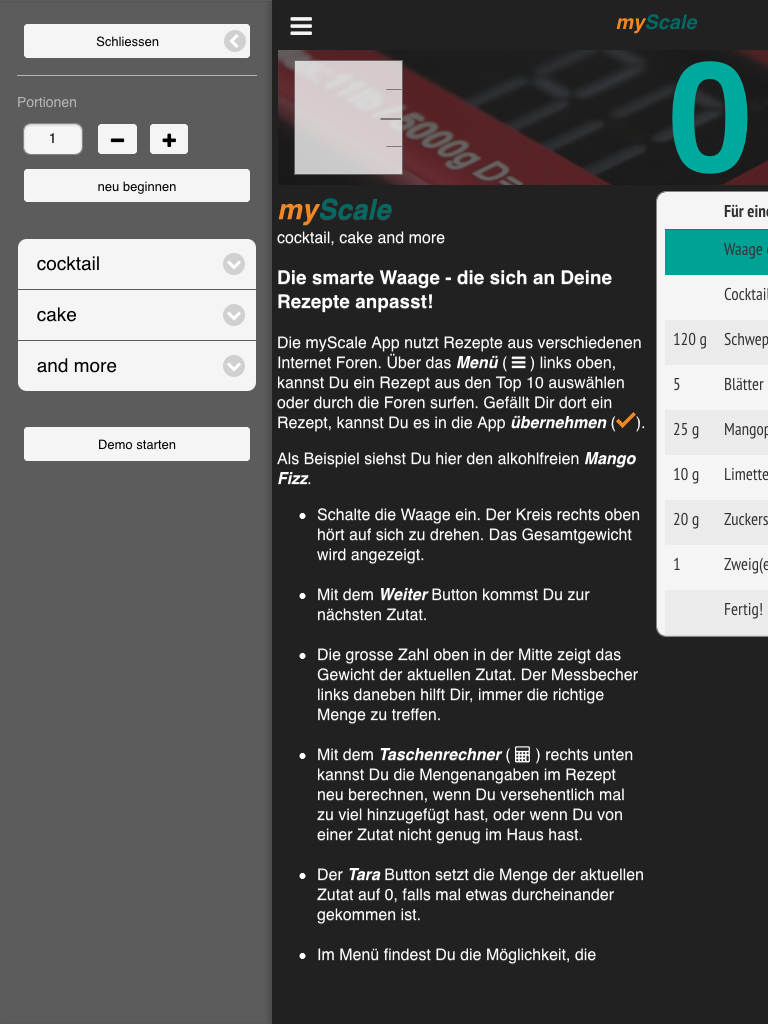Expand the and more section
768x1024 pixels.
[136, 366]
